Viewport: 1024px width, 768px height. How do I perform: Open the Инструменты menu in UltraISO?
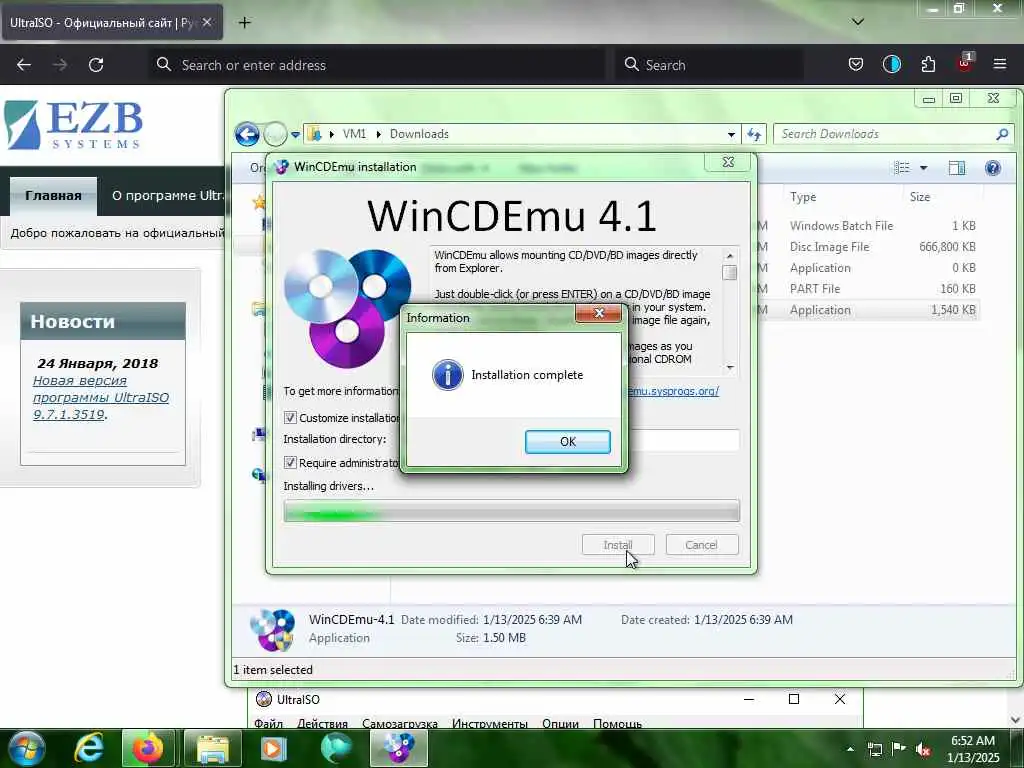490,723
